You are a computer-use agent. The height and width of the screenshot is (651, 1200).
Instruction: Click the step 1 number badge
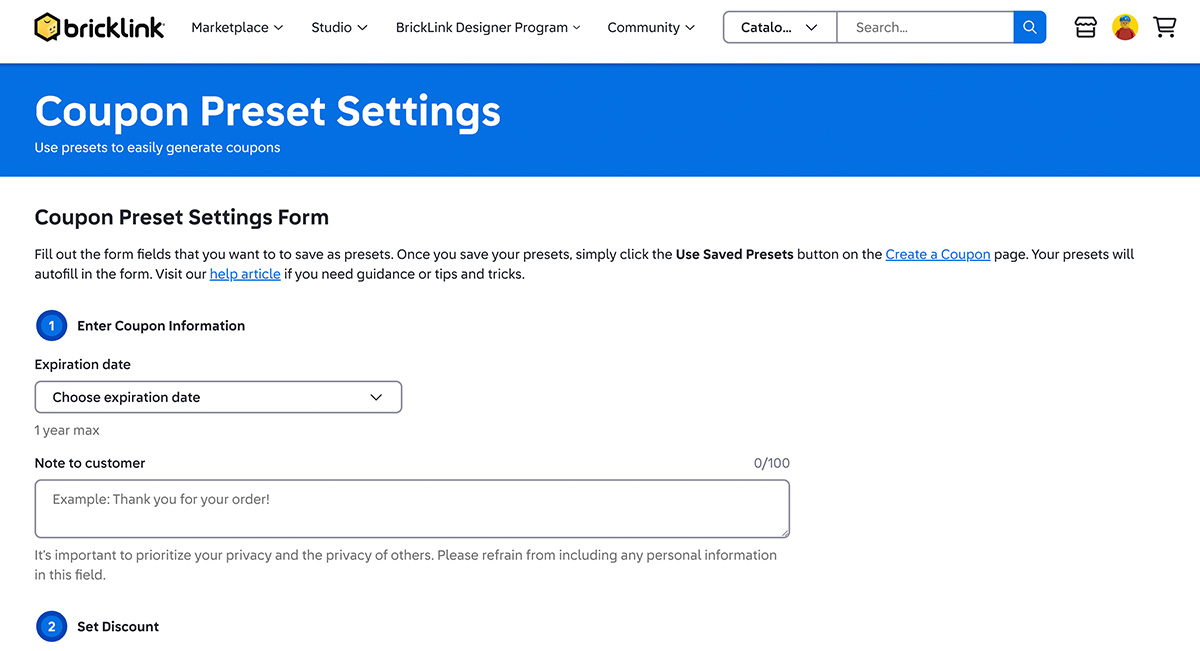pos(51,326)
